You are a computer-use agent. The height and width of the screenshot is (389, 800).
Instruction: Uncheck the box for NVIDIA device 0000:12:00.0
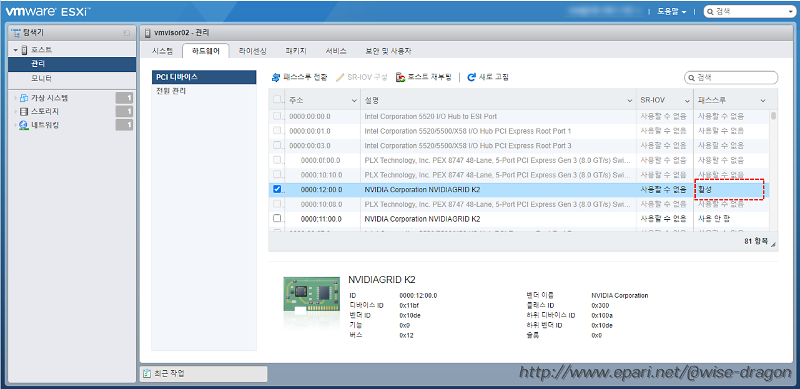(277, 189)
